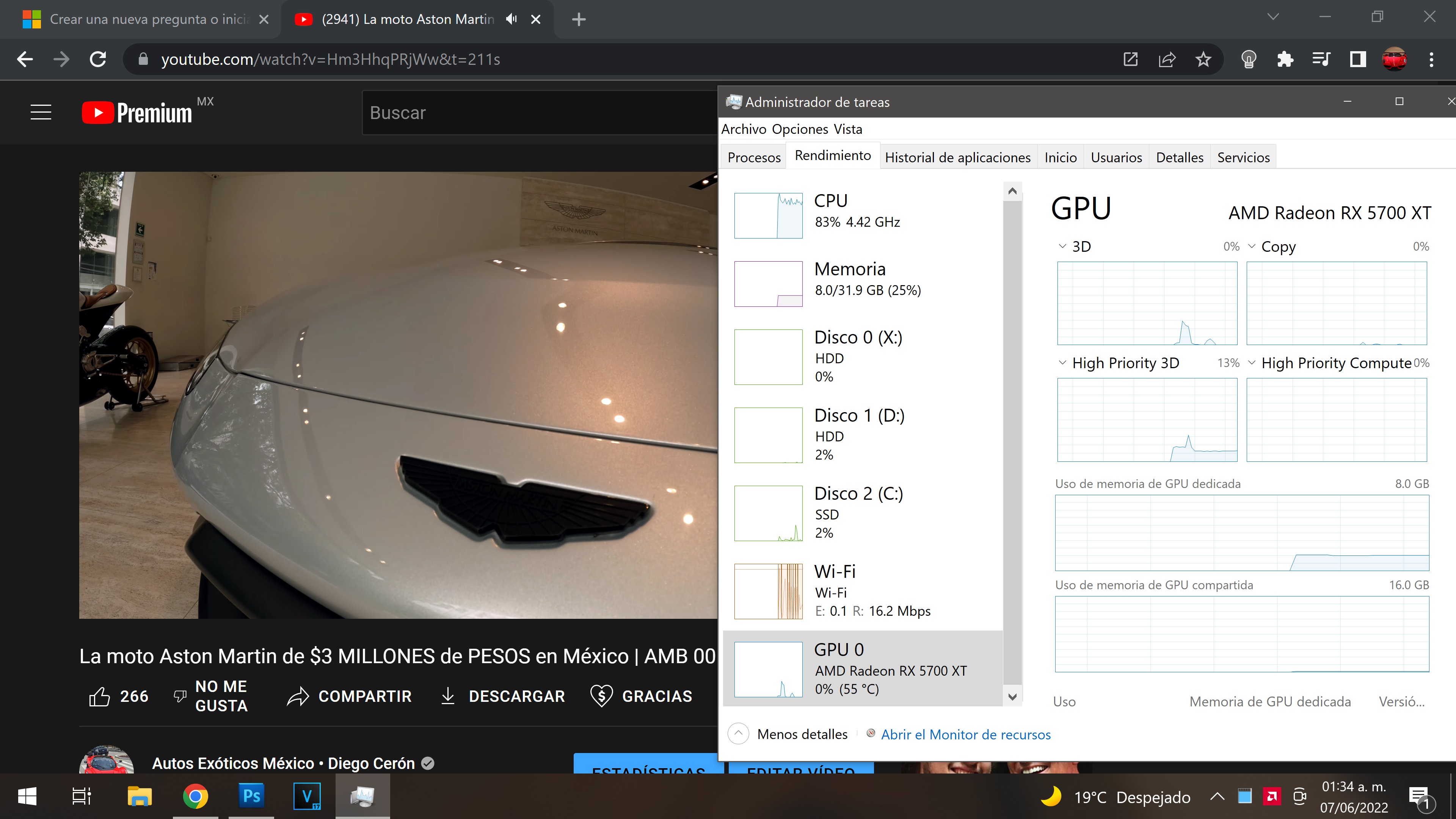Open the AMD Radeon tray icon

pos(1272,797)
